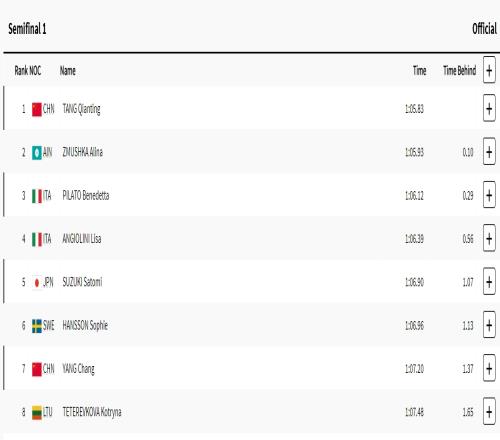500x440 pixels.
Task: Click Italy flag next to PILATO
Action: (x=37, y=196)
